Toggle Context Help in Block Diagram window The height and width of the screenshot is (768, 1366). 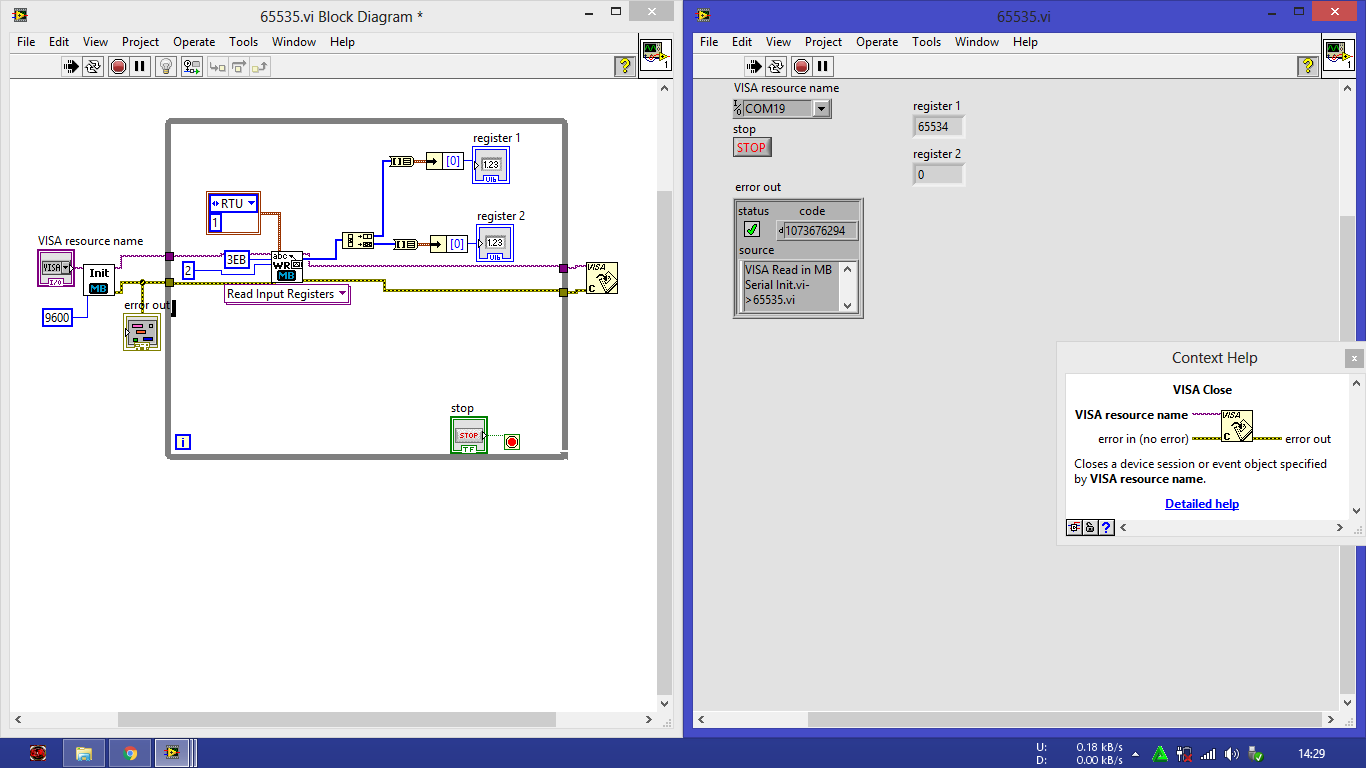tap(625, 67)
